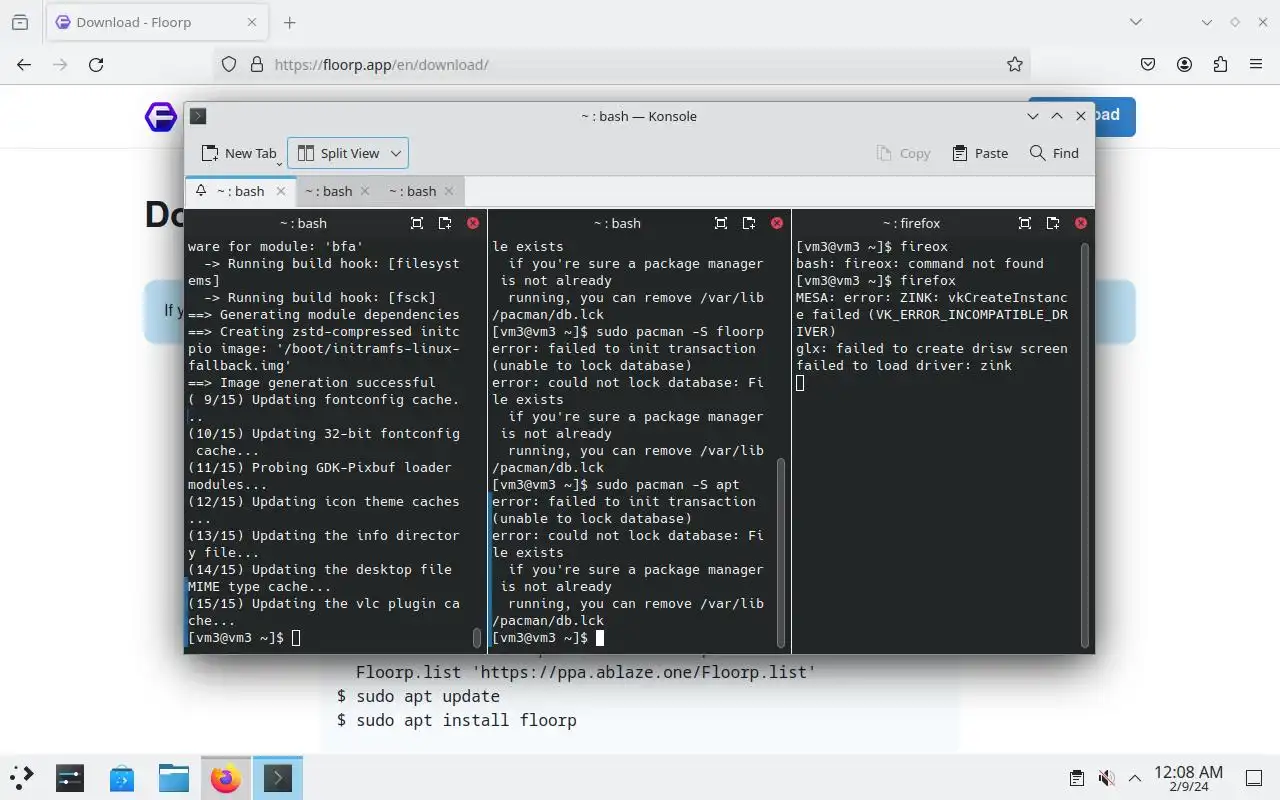Close the middle bash split pane
The width and height of the screenshot is (1280, 800).
click(777, 223)
